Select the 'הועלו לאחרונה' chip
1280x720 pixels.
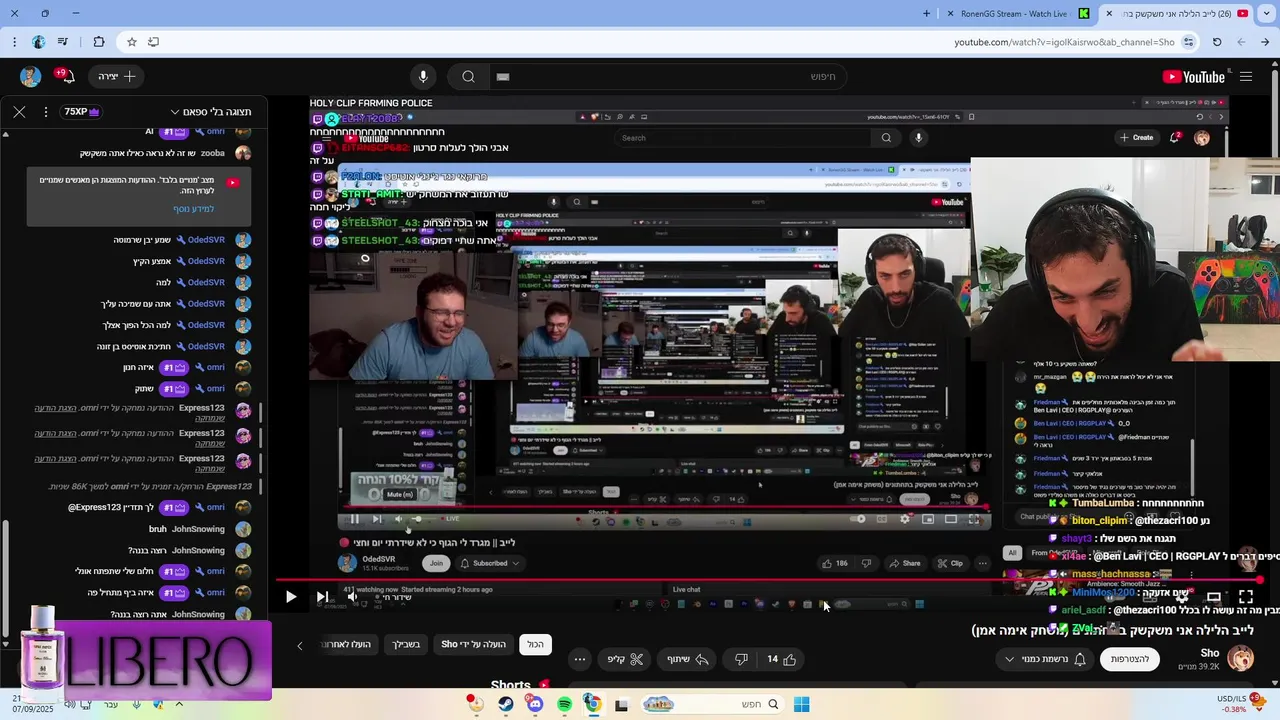pos(346,644)
